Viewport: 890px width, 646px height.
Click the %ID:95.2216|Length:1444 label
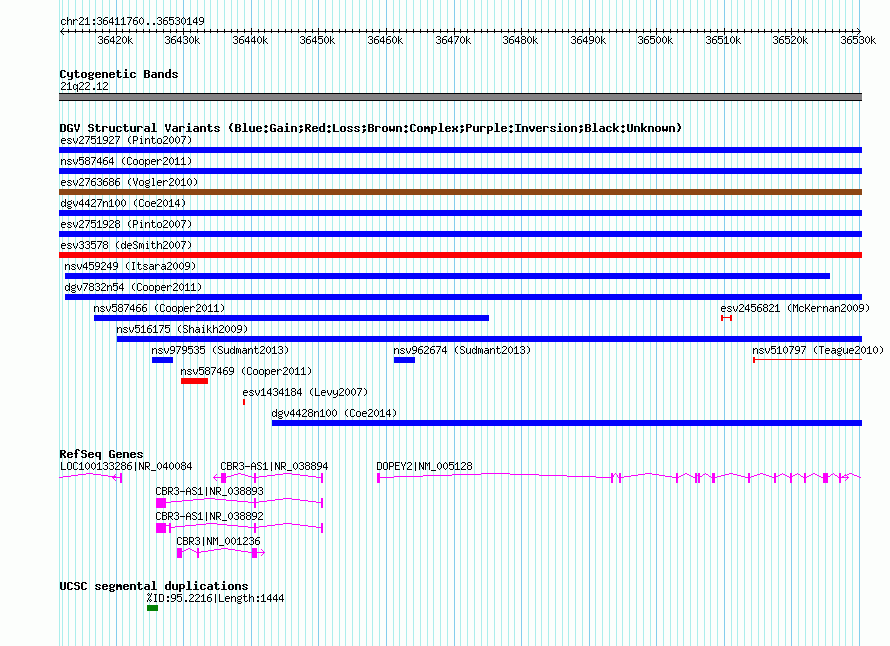[x=215, y=598]
